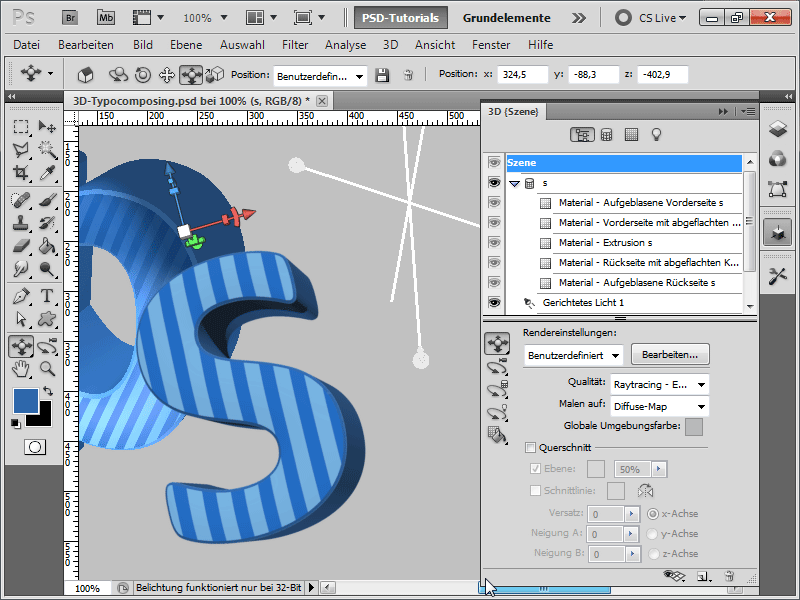Viewport: 800px width, 600px height.
Task: Click the Bearbeiten... render settings button
Action: click(x=670, y=355)
